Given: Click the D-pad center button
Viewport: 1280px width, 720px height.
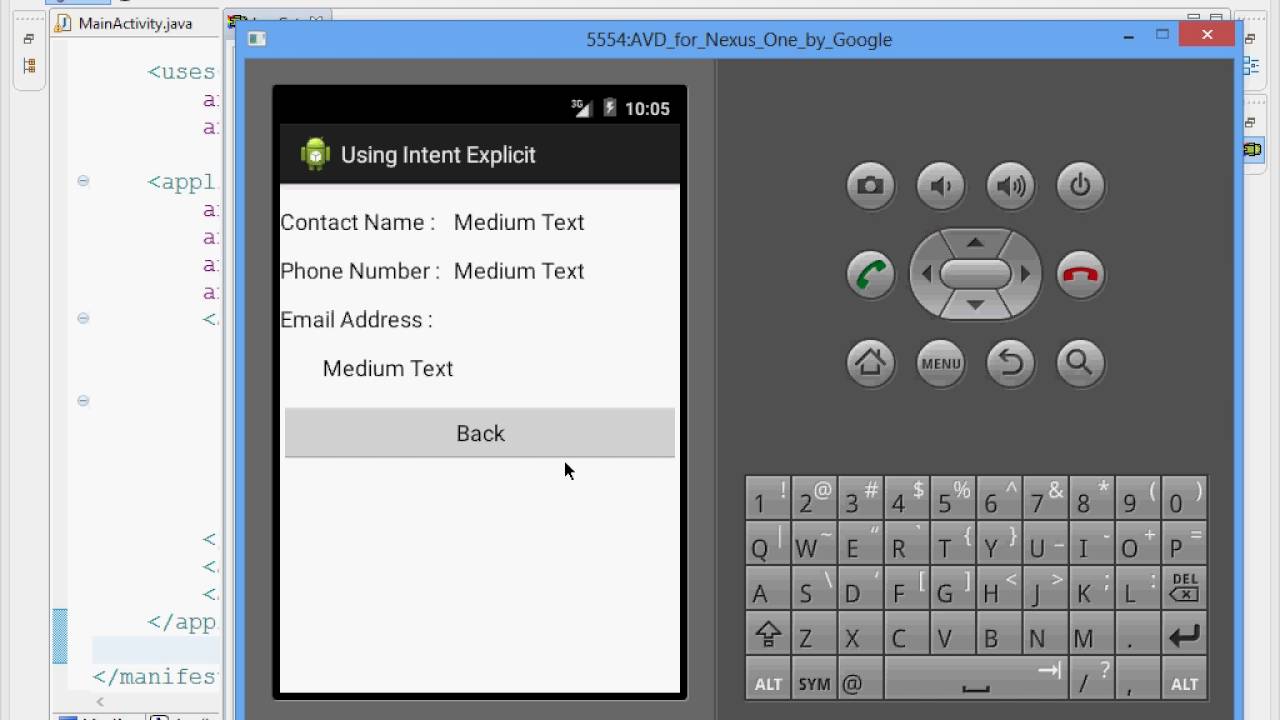Looking at the screenshot, I should click(975, 274).
